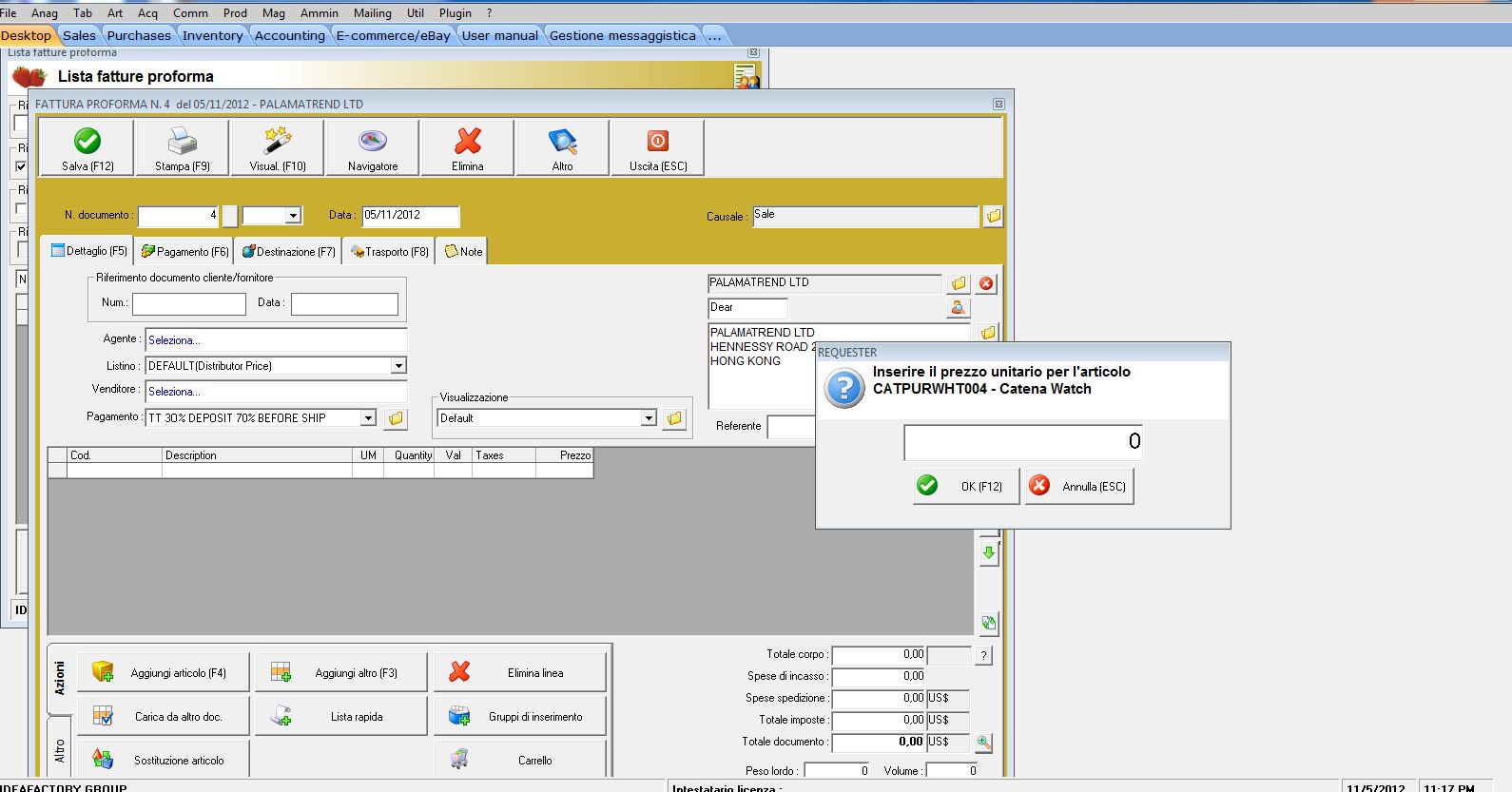Switch to Pagamento (F6) tab
Screen dimensions: 1512x792
click(x=185, y=252)
